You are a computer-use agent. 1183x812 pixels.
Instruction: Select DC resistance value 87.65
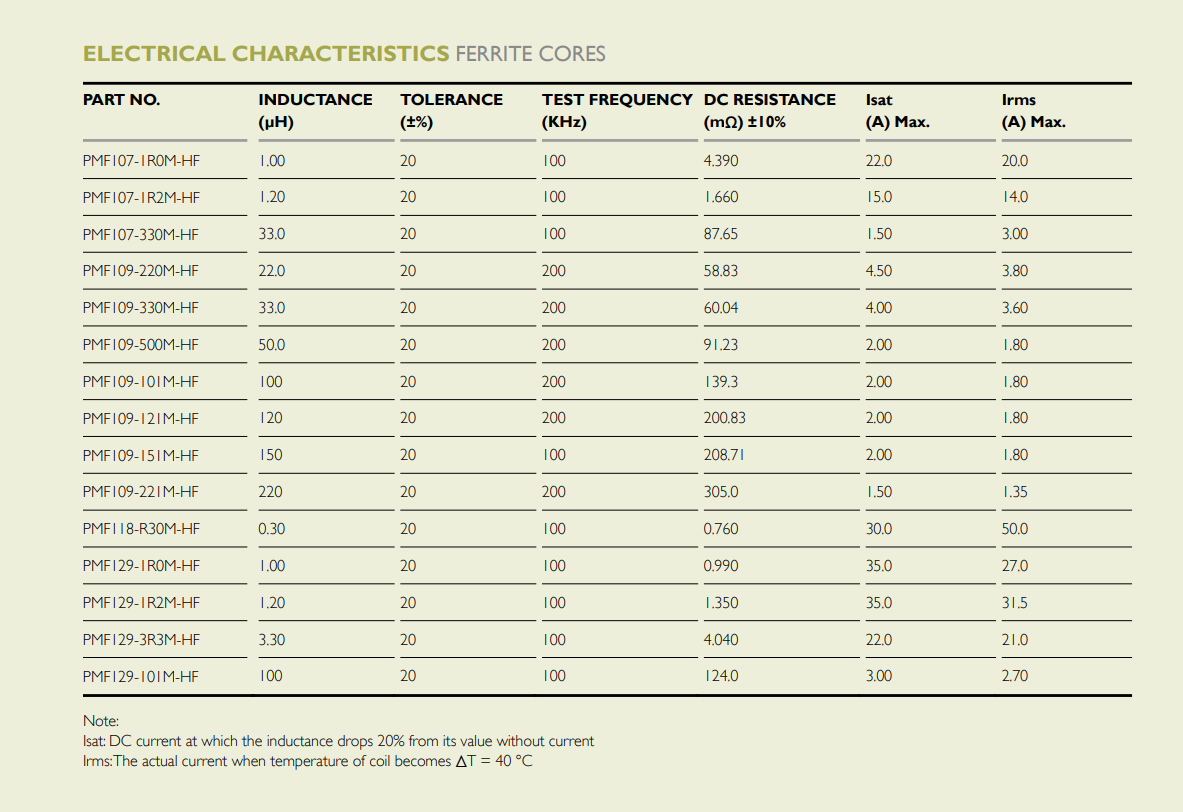coord(721,234)
